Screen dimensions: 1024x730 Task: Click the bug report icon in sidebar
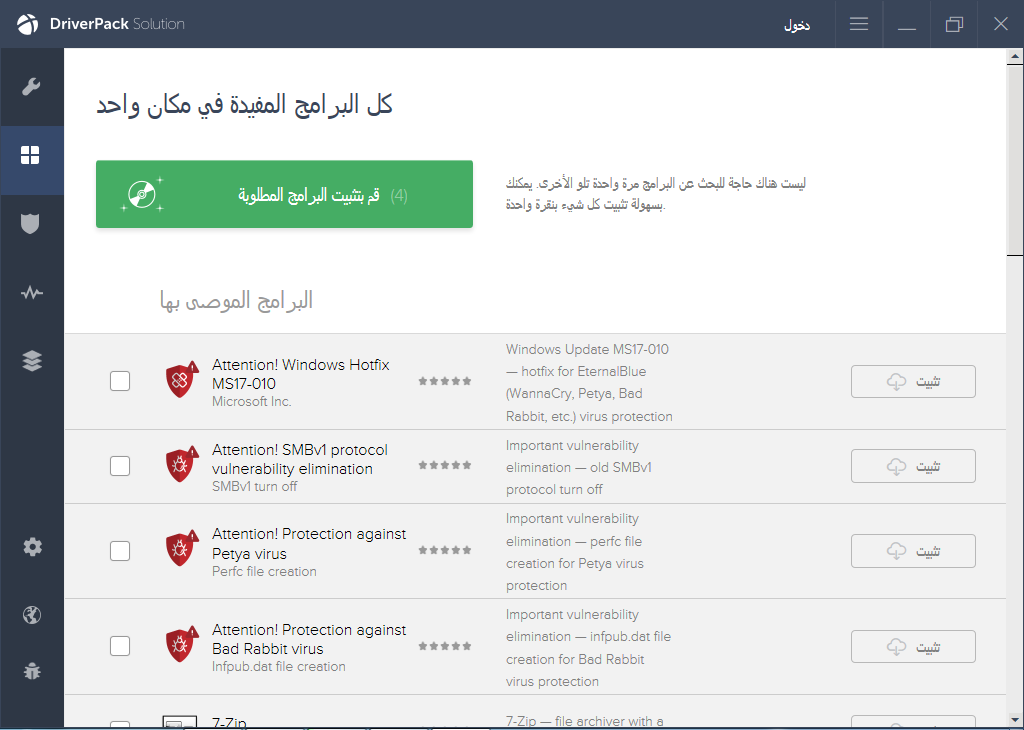(x=32, y=671)
